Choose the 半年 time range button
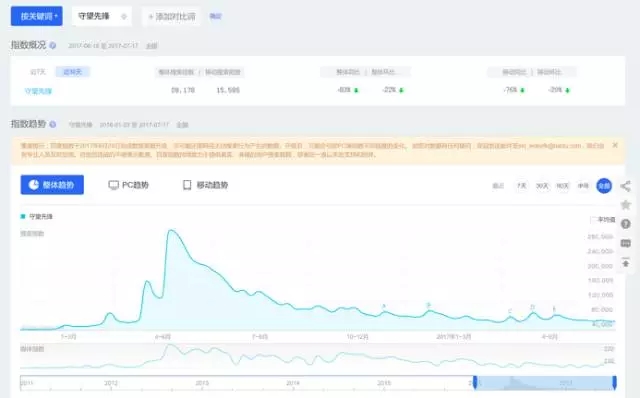This screenshot has height=398, width=640. coord(583,186)
